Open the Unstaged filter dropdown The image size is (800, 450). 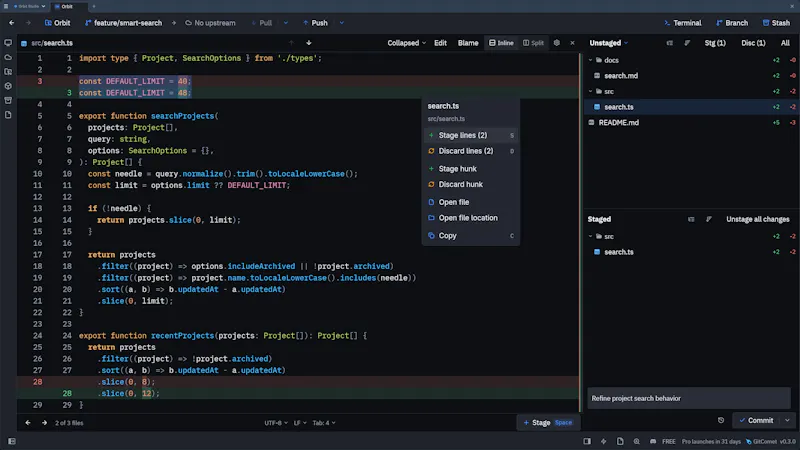[x=609, y=43]
